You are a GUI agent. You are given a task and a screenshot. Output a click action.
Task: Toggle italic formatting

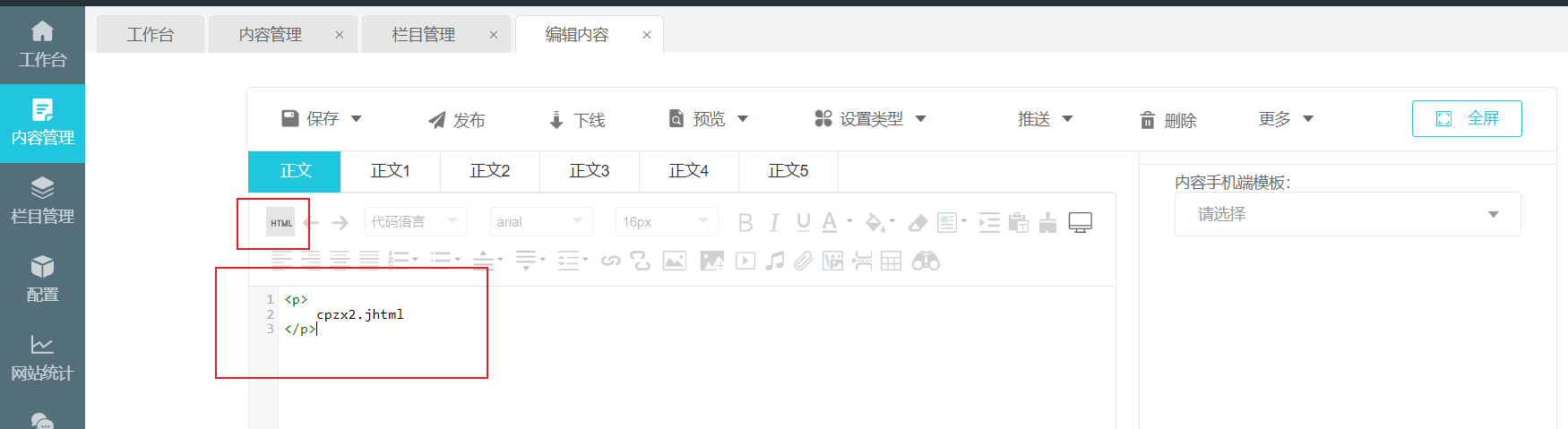pyautogui.click(x=774, y=222)
